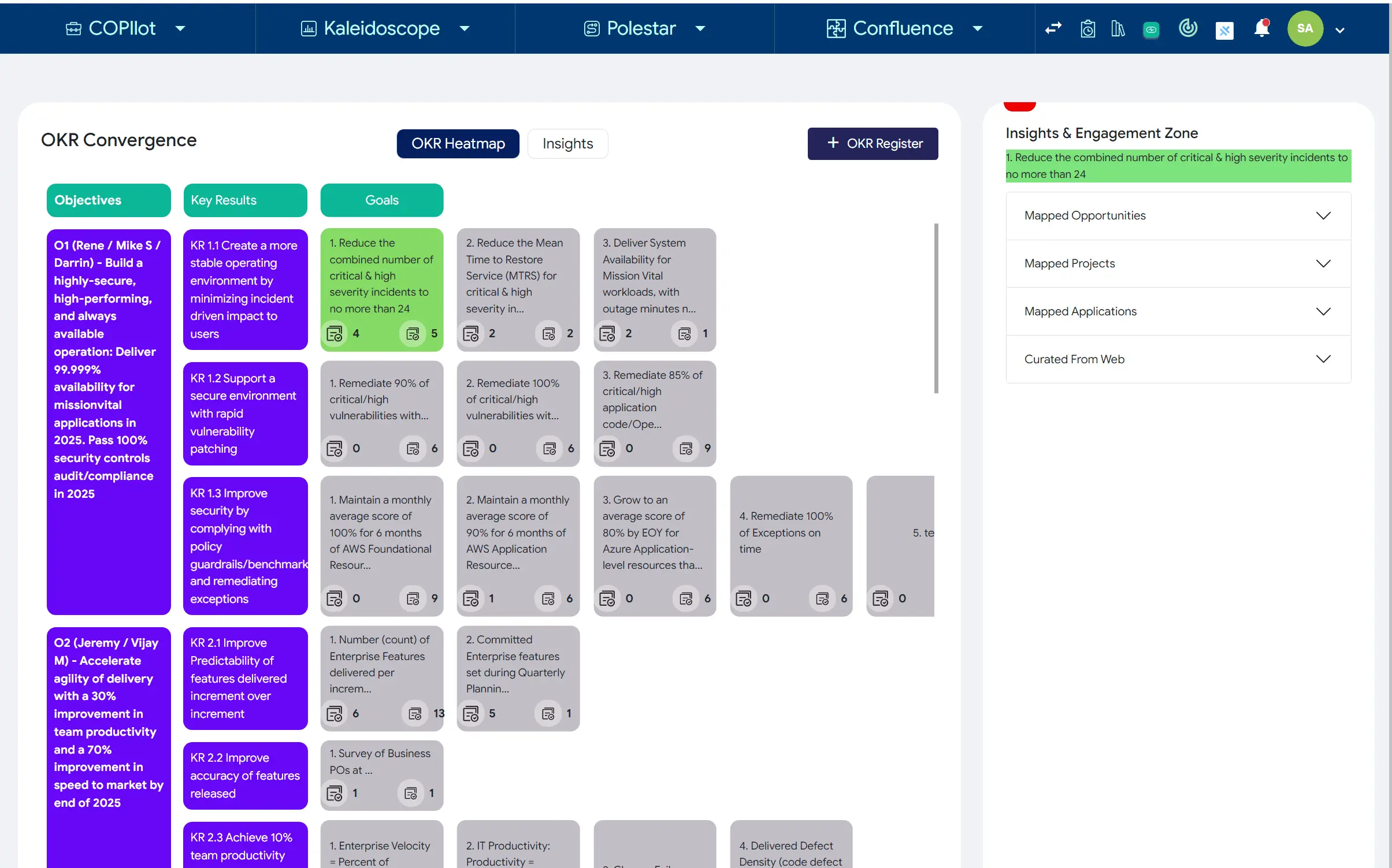Screen dimensions: 1392x868
Task: Click the swap arrows icon in header
Action: point(1053,28)
